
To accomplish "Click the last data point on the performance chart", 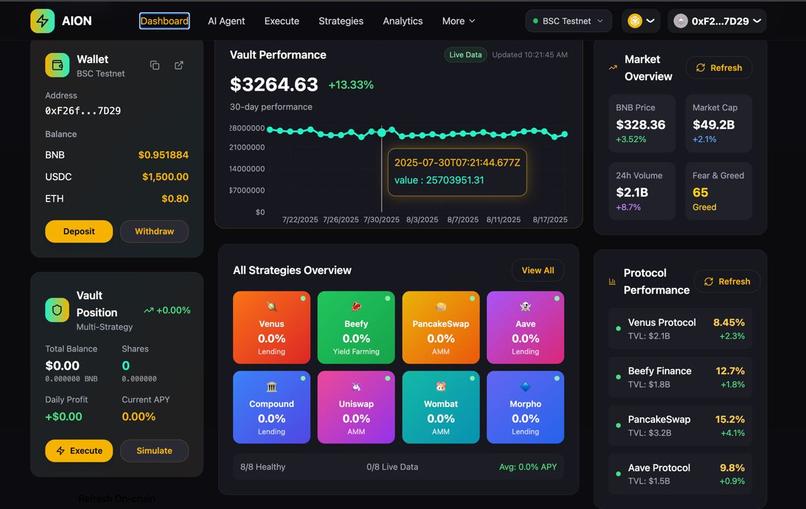I will pos(564,134).
